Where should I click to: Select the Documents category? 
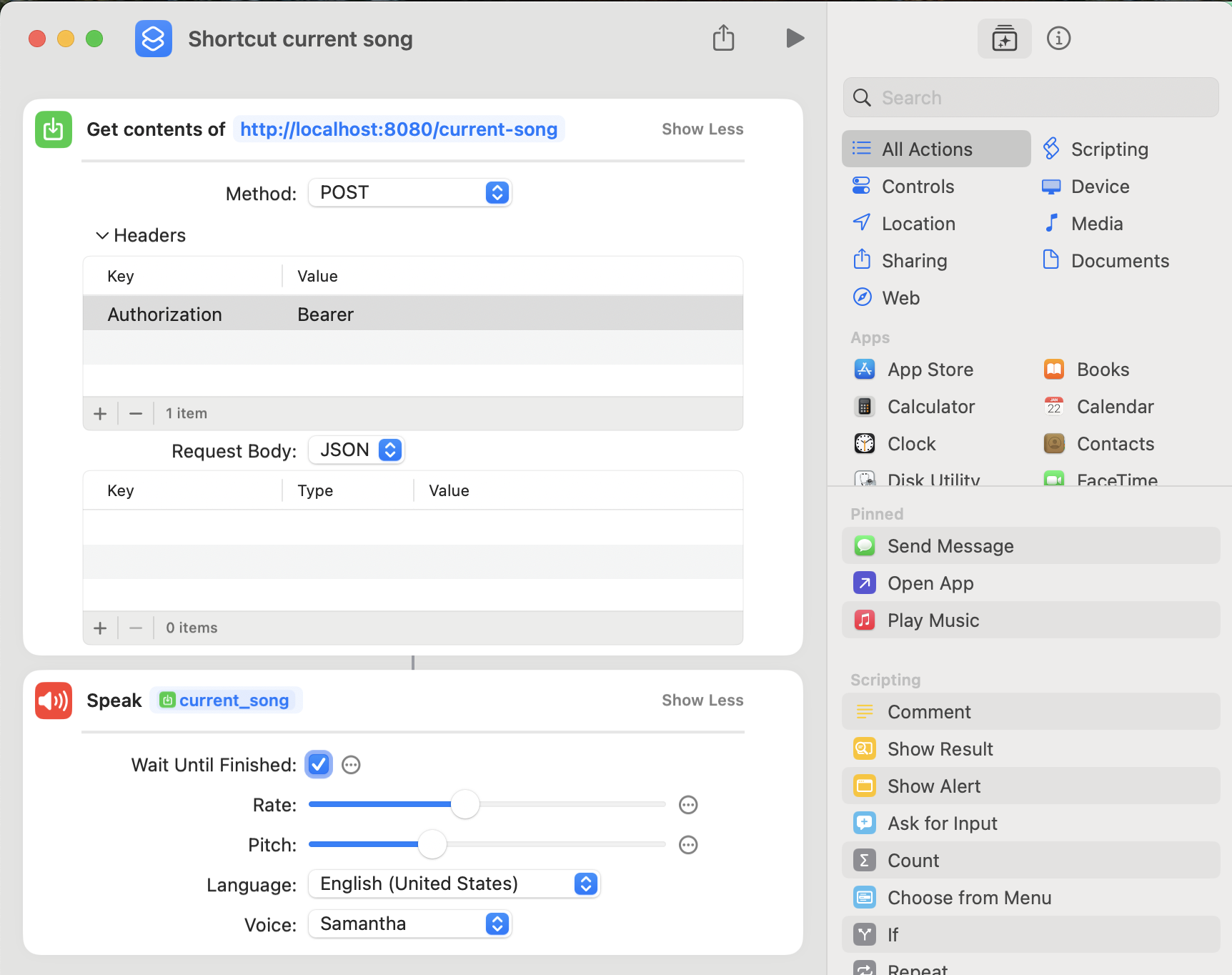[x=1106, y=260]
